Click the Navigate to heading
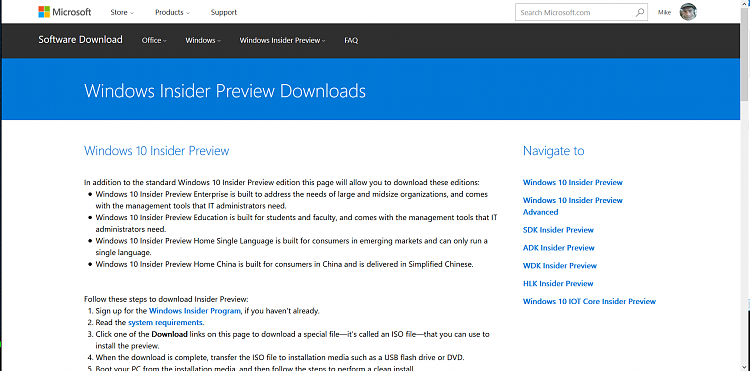Image resolution: width=750 pixels, height=371 pixels. click(553, 151)
